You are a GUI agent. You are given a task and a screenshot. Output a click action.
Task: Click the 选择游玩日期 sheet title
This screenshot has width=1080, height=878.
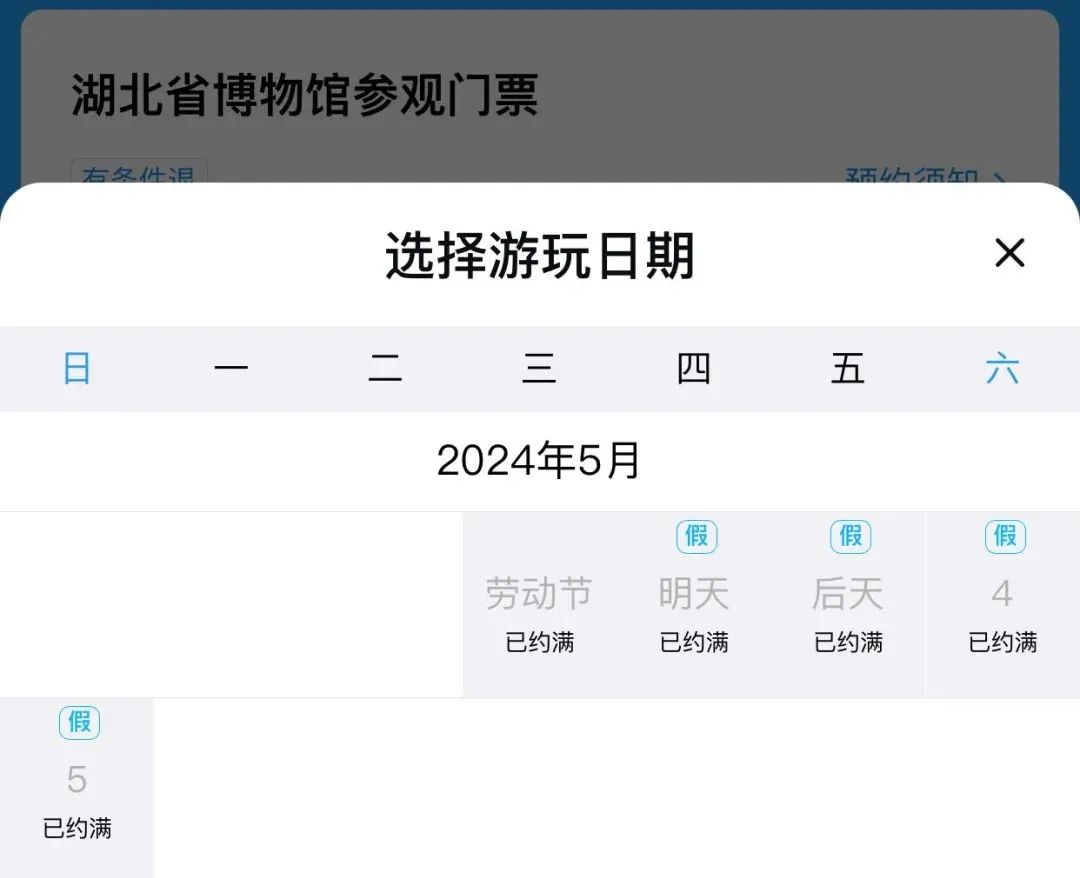point(539,255)
